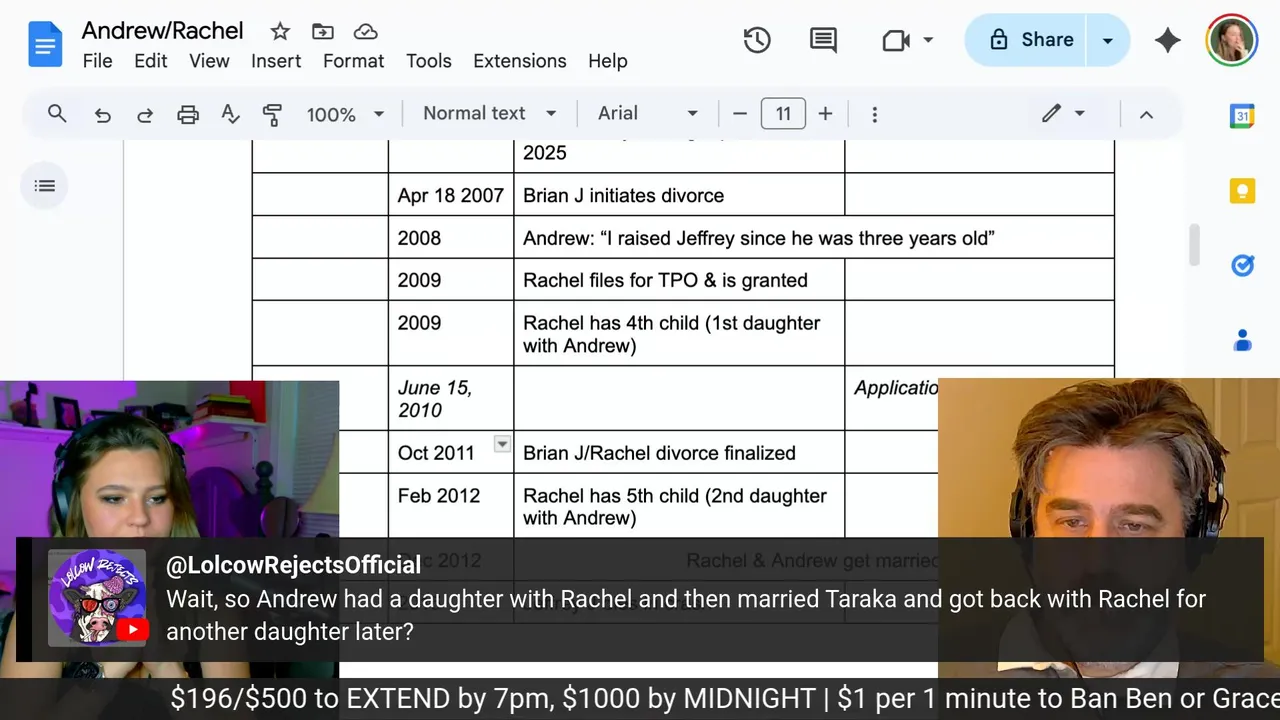
Task: Click the "Oct 2011" date cell
Action: [x=451, y=453]
